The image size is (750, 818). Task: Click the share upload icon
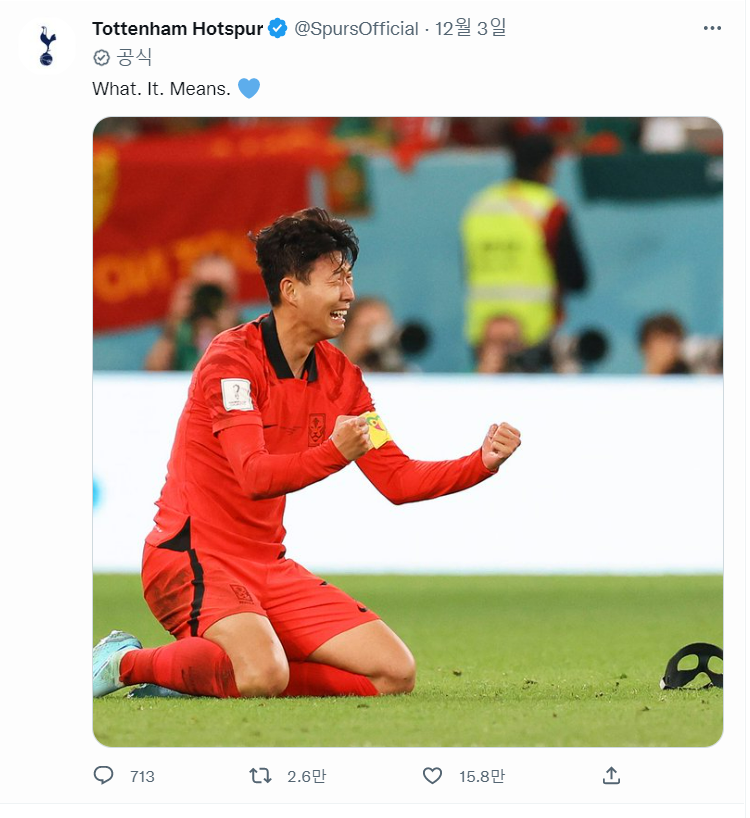click(x=611, y=775)
